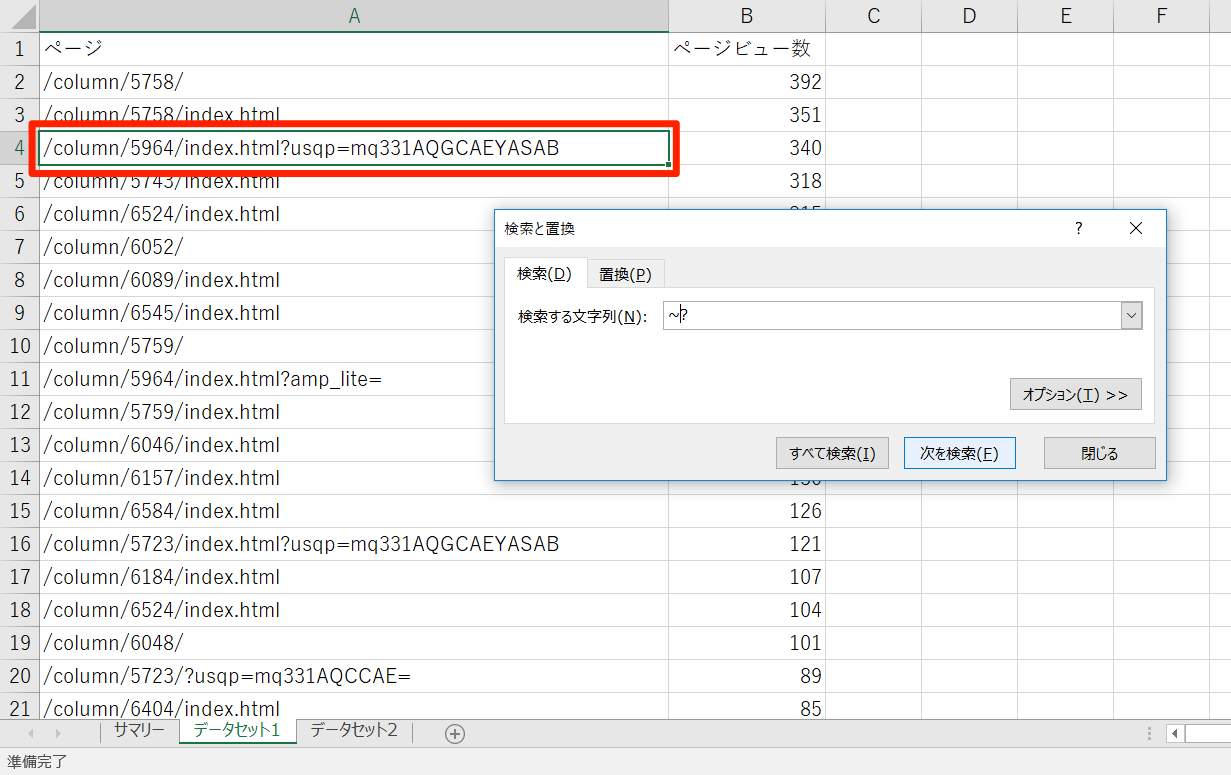Viewport: 1231px width, 775px height.
Task: Click cell /column/5964/index.html?usqp=mq331AQGCAEYASAB
Action: [354, 148]
